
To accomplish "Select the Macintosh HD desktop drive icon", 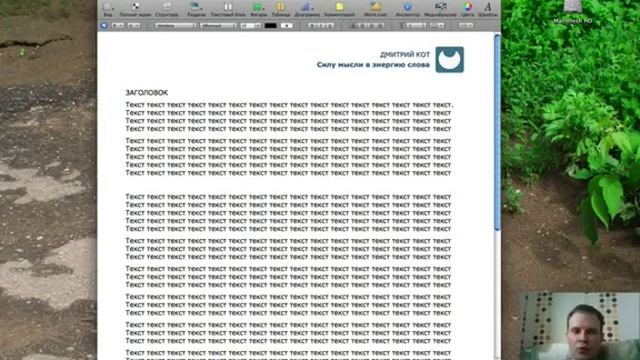I will (573, 11).
